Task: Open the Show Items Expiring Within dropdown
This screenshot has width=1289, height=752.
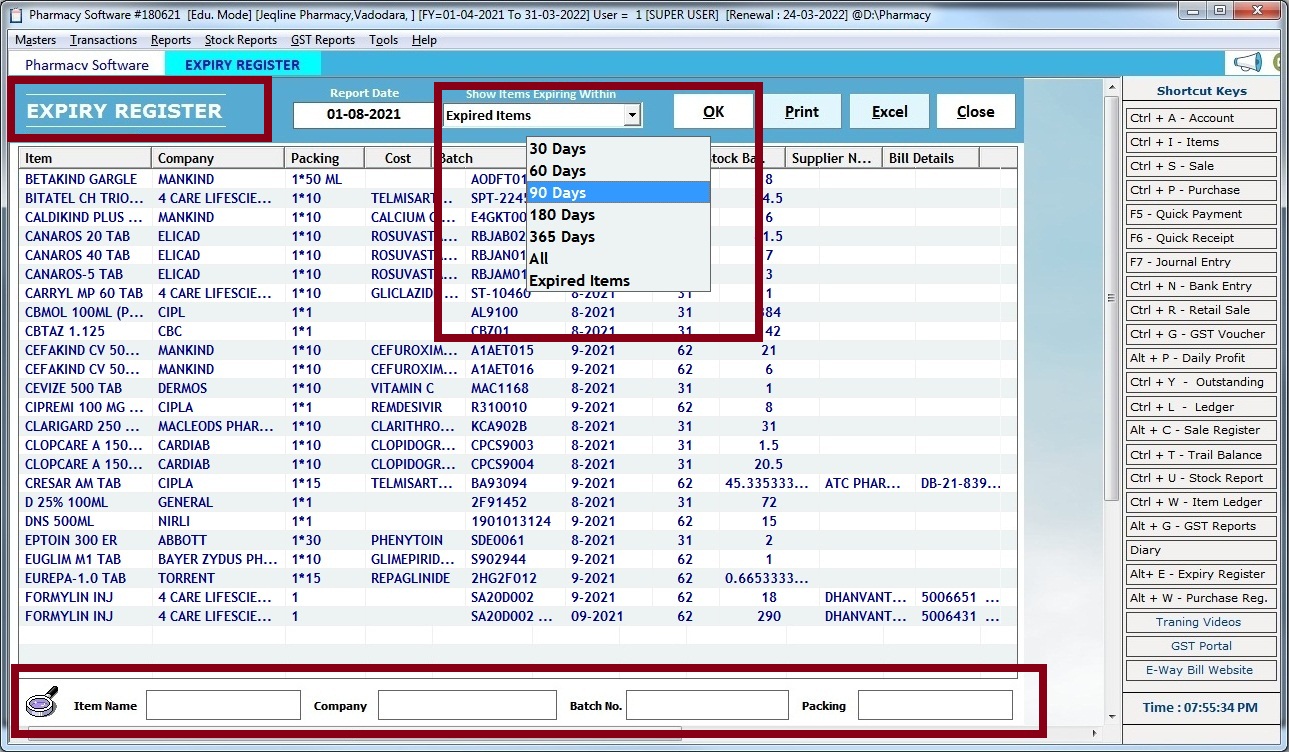Action: [x=633, y=115]
